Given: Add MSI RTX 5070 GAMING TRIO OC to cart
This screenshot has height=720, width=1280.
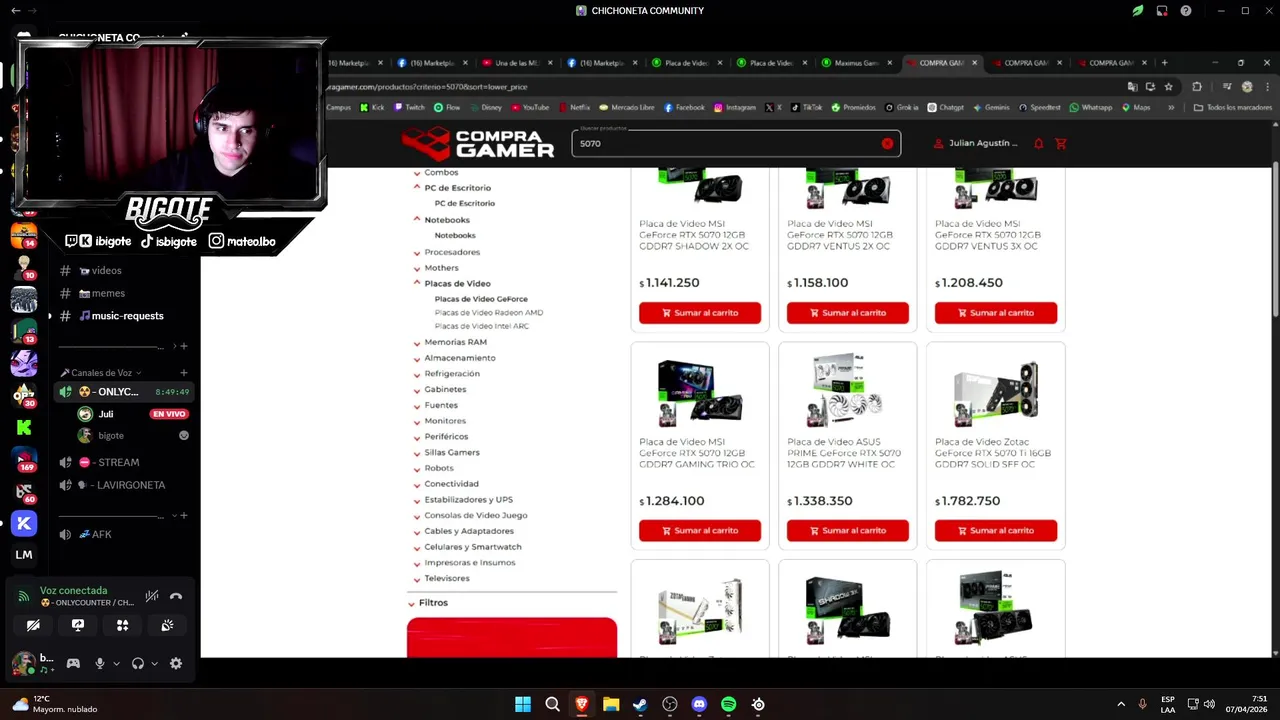Looking at the screenshot, I should tap(700, 531).
